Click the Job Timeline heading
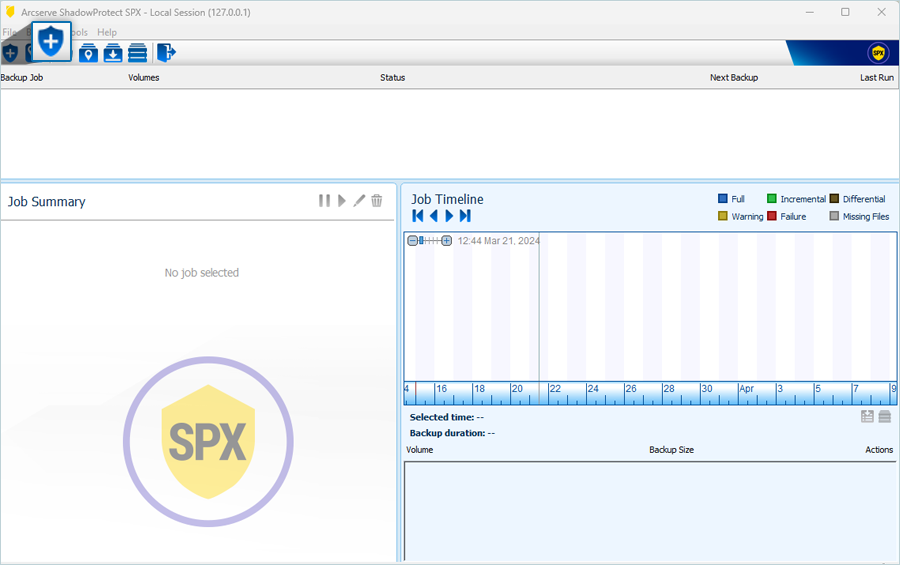This screenshot has height=565, width=900. [447, 199]
